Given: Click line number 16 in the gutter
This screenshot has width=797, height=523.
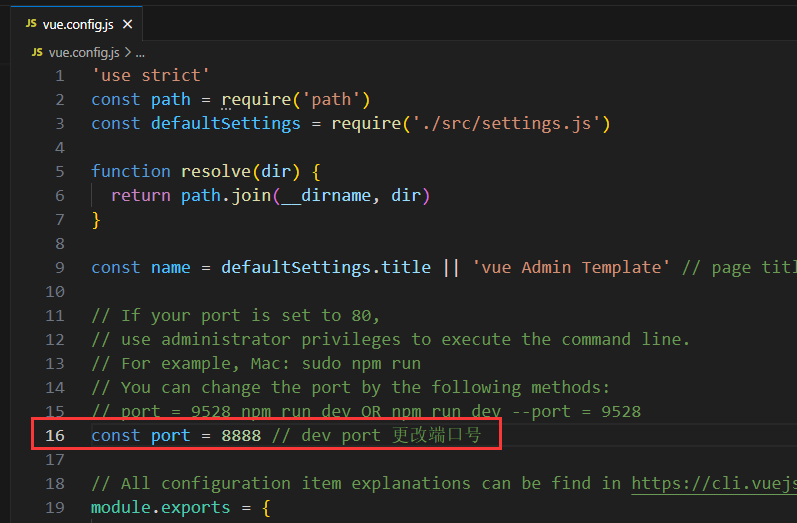Looking at the screenshot, I should pyautogui.click(x=55, y=436).
